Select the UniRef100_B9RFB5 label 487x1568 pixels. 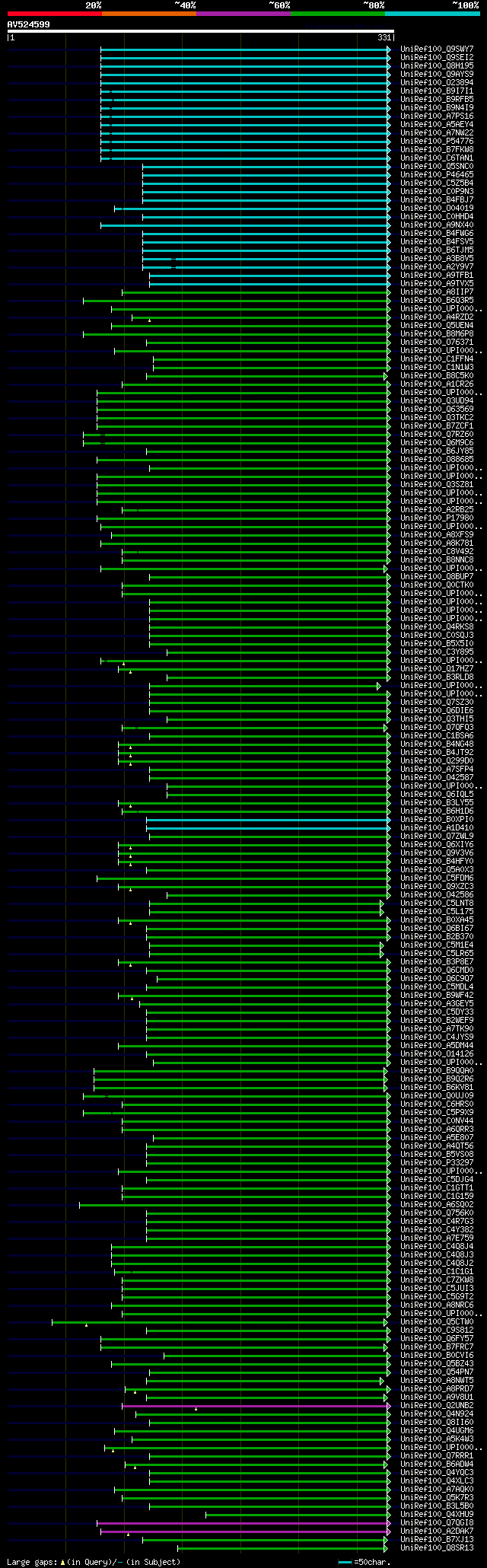coord(437,100)
